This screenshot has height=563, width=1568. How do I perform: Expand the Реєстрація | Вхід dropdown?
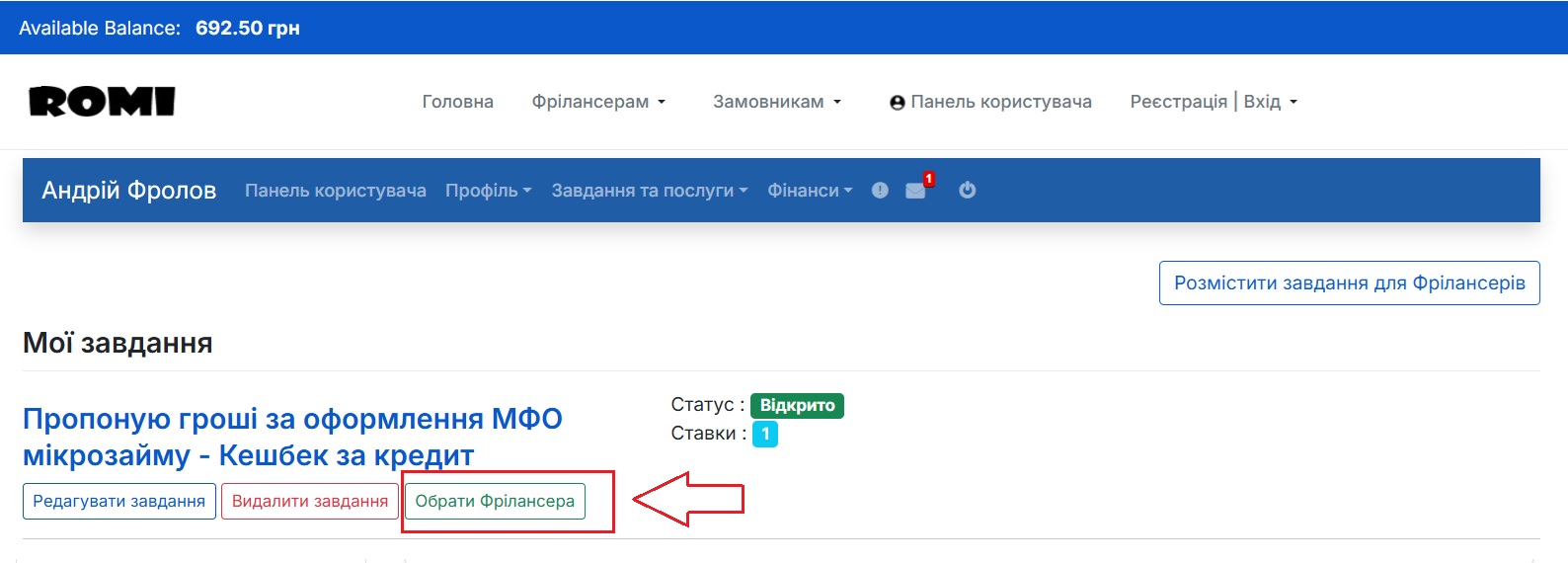[x=1214, y=102]
